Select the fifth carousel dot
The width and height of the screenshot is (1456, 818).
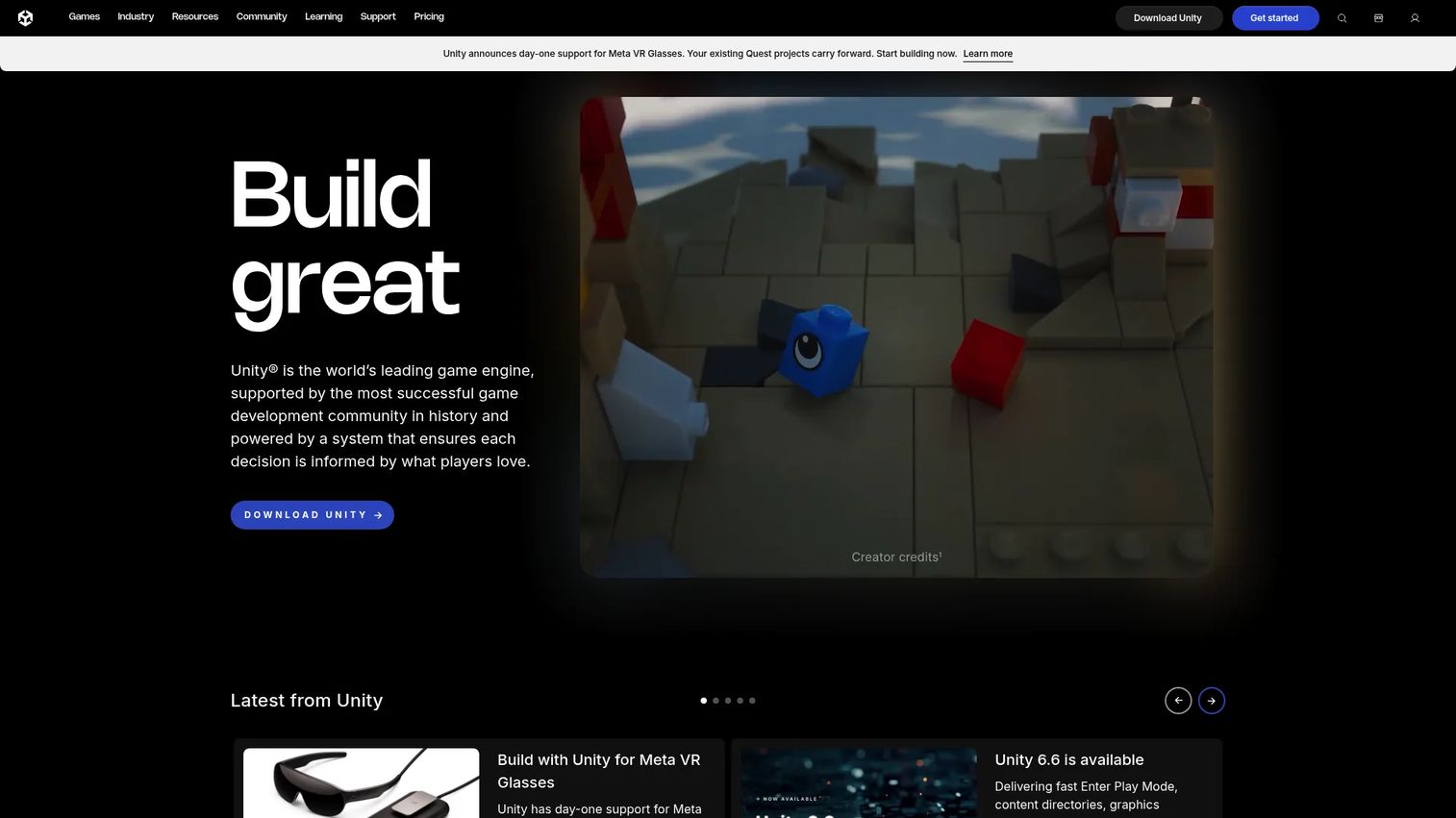point(752,701)
